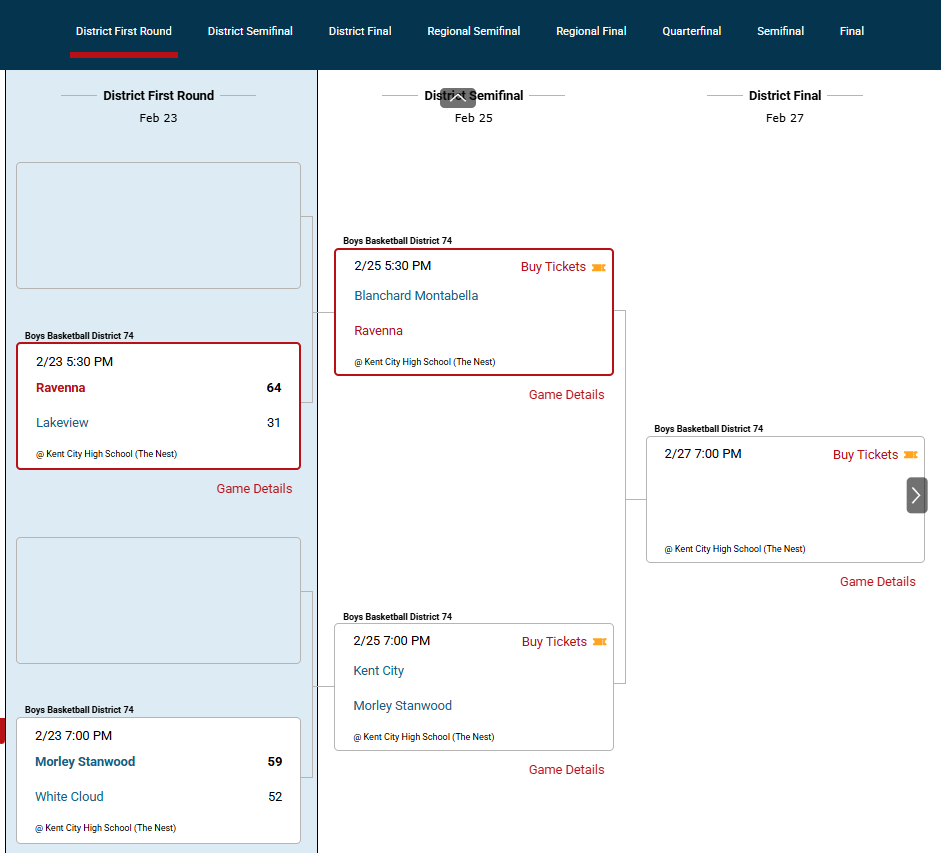Click ticket icon on District Final game

pyautogui.click(x=910, y=455)
